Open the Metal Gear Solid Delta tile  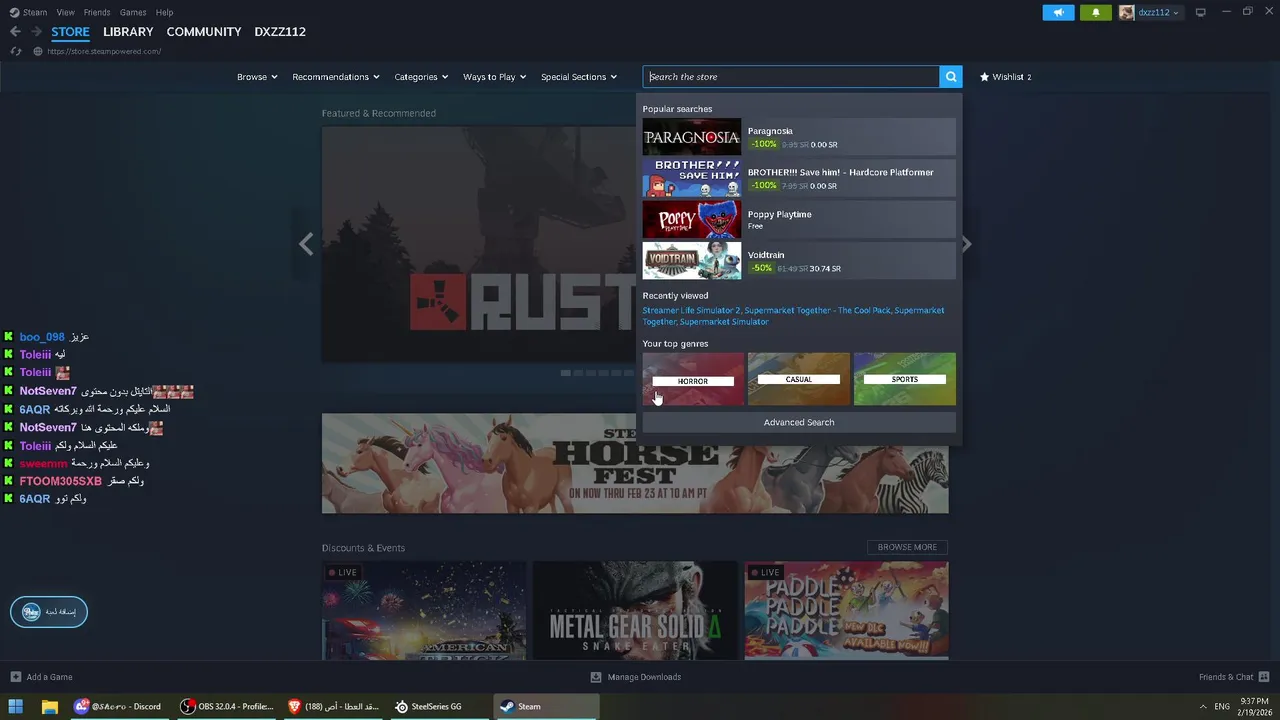coord(636,610)
